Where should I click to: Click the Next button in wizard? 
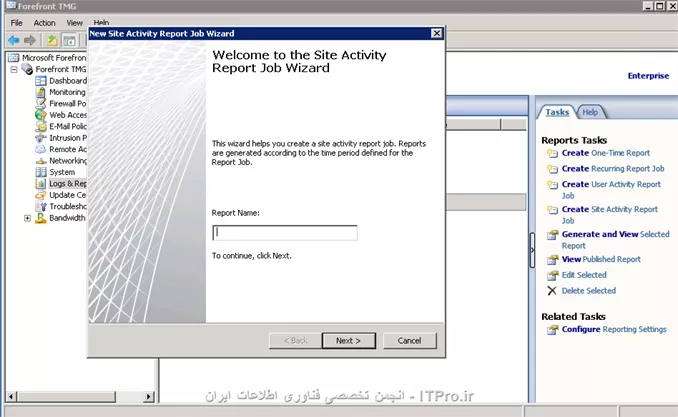pyautogui.click(x=349, y=341)
